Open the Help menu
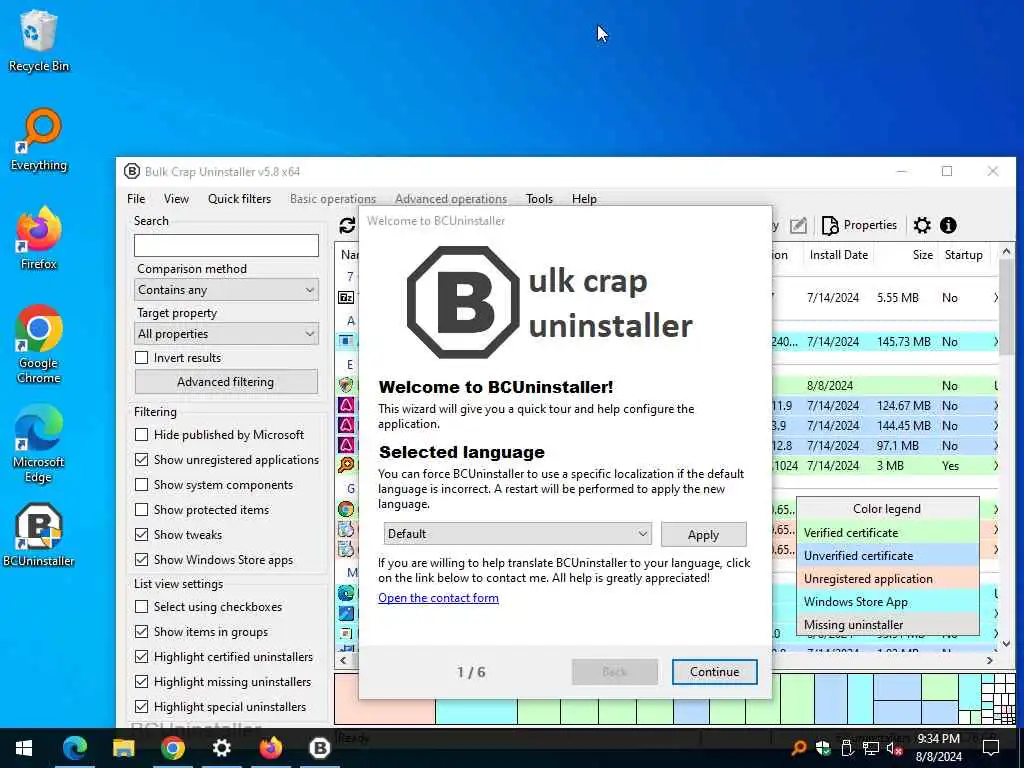Viewport: 1024px width, 768px height. pos(584,199)
